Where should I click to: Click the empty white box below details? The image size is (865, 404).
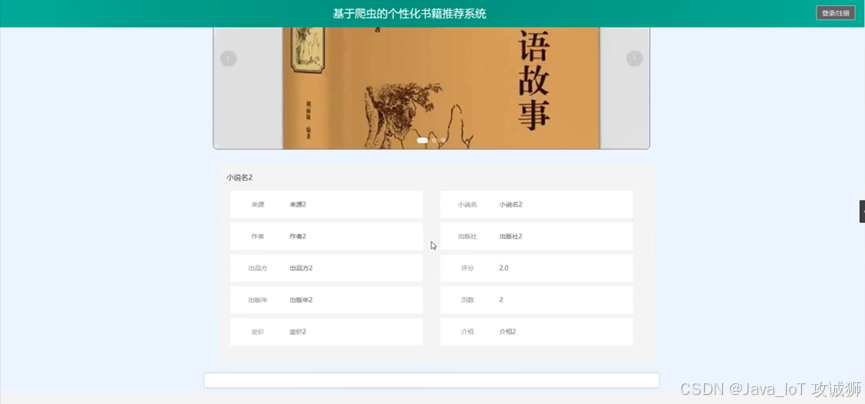pyautogui.click(x=431, y=380)
